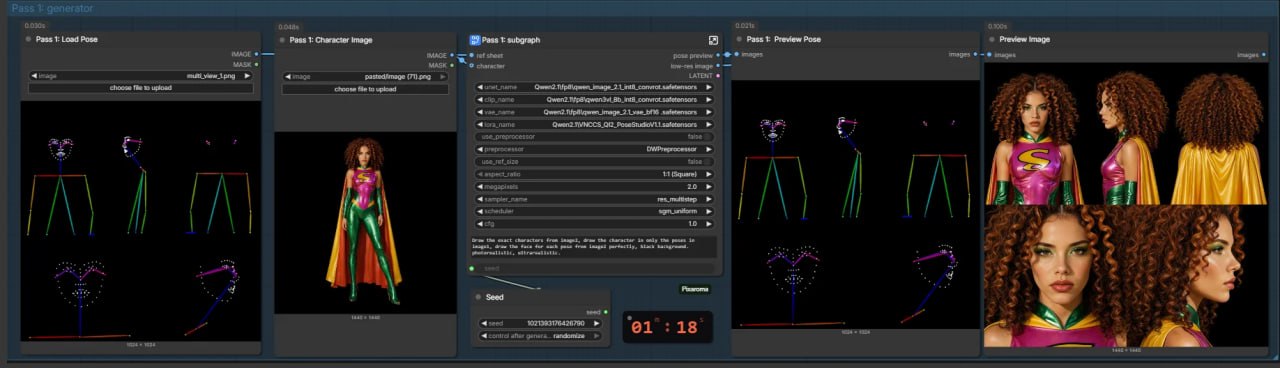This screenshot has width=1280, height=368.
Task: Open Load Pose image multi_view_1.png dropdown
Action: (140, 76)
